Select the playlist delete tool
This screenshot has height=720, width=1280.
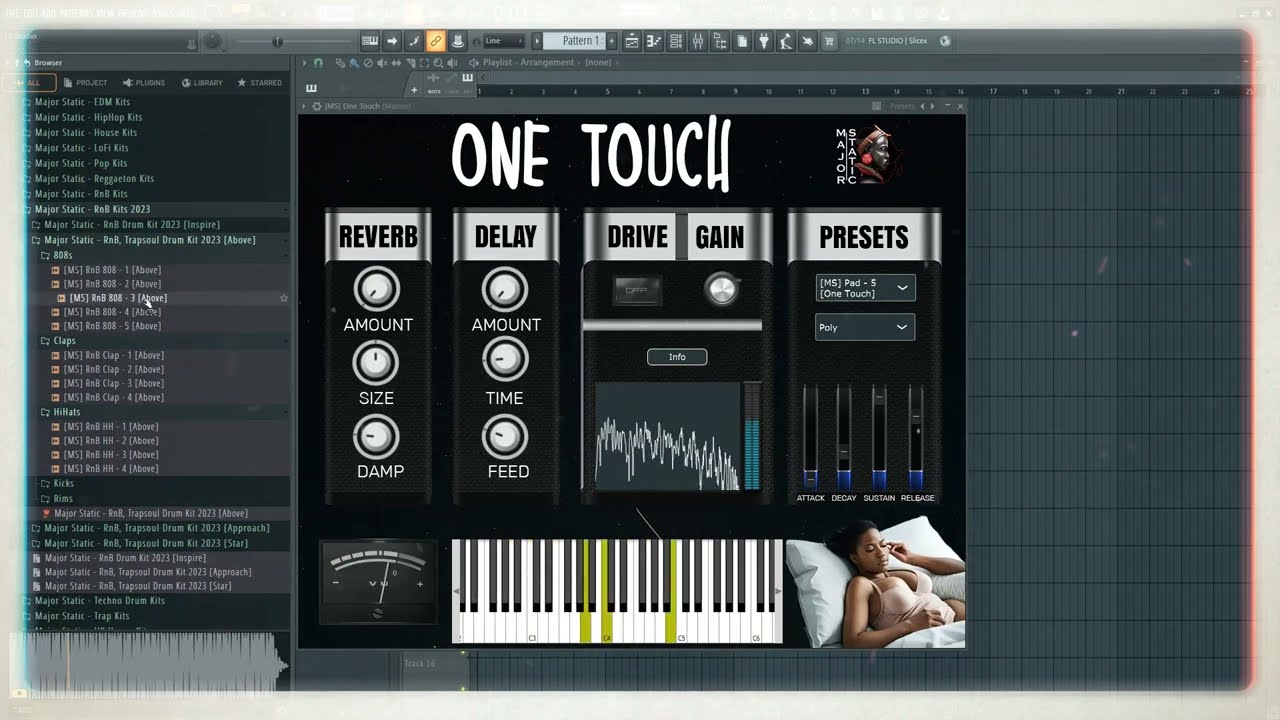pyautogui.click(x=368, y=62)
